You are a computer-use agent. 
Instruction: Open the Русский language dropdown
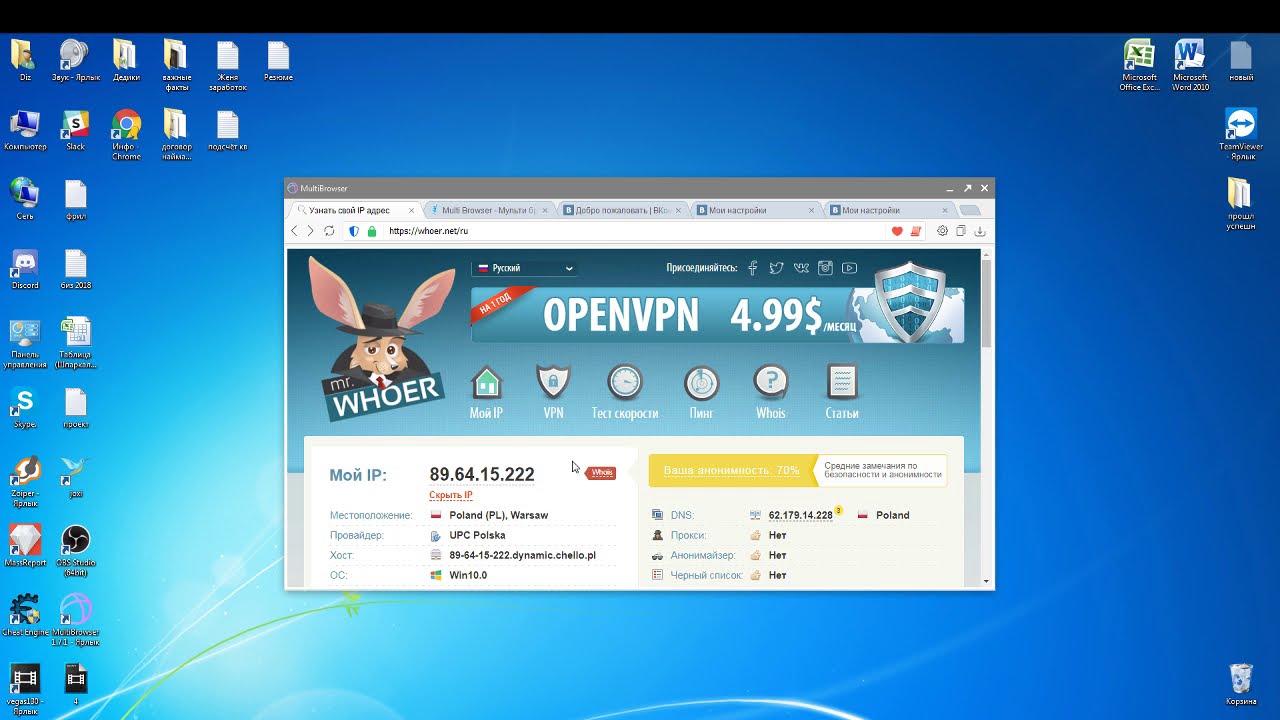[x=525, y=268]
